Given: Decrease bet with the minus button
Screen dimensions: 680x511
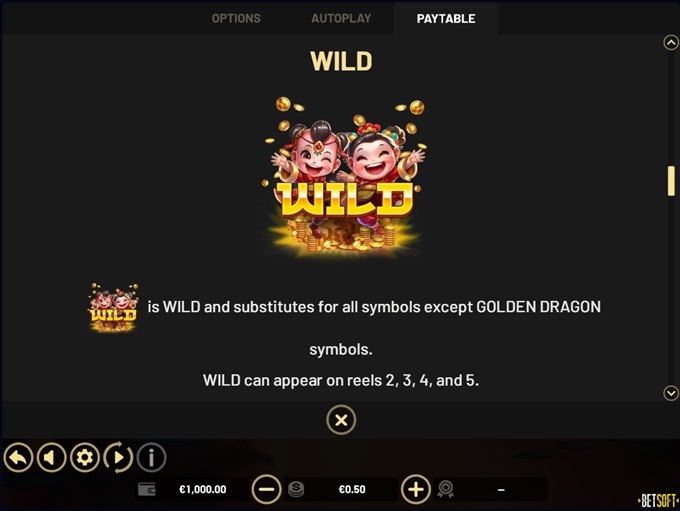Looking at the screenshot, I should click(x=266, y=489).
